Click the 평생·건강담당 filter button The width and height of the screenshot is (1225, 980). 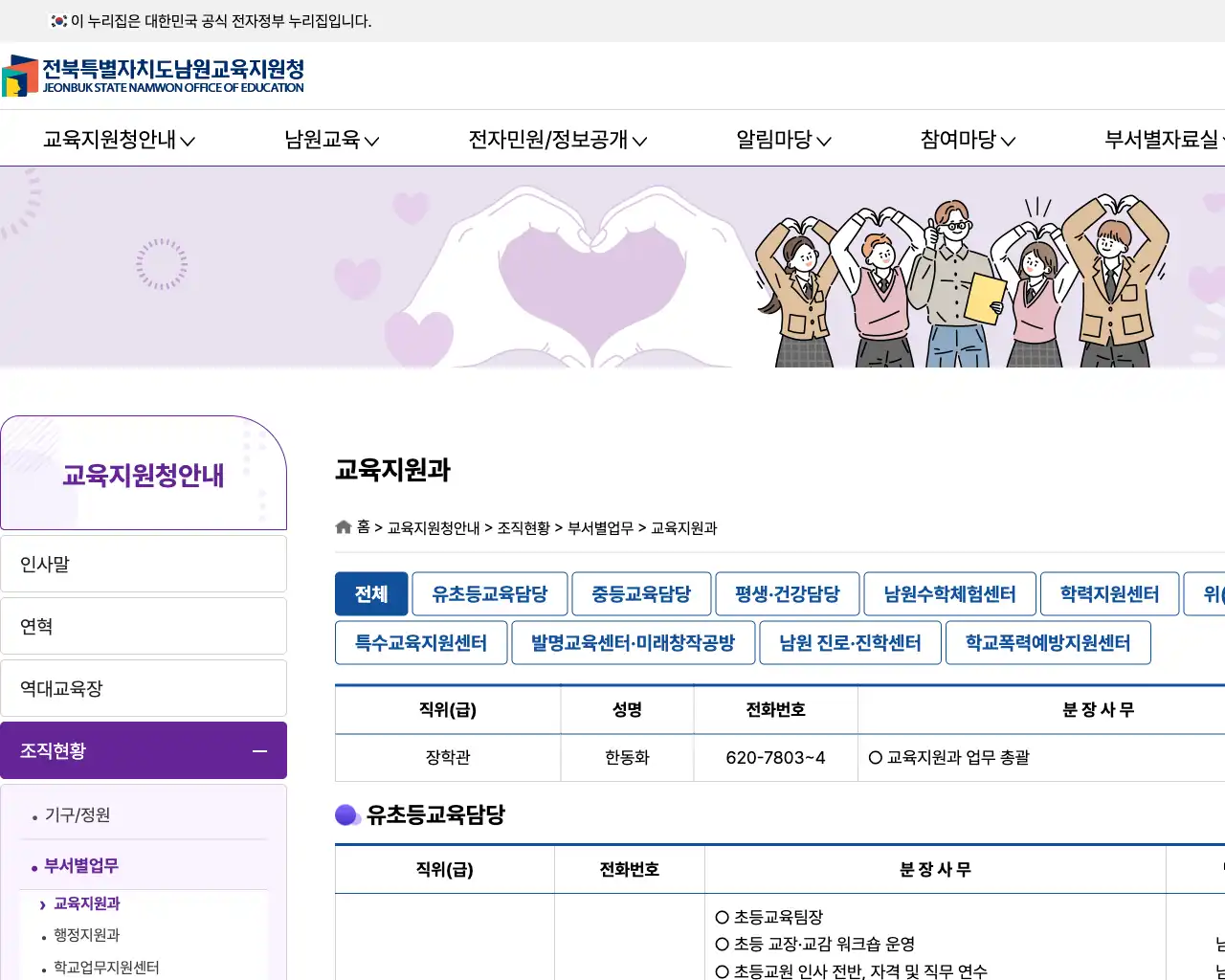click(x=787, y=593)
